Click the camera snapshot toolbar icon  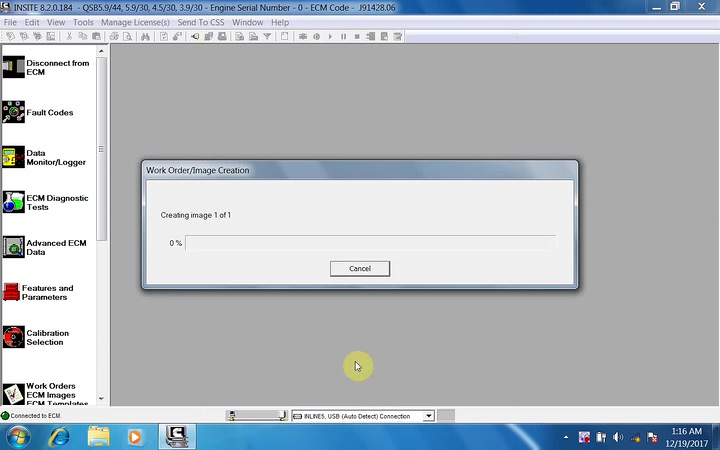tap(303, 36)
